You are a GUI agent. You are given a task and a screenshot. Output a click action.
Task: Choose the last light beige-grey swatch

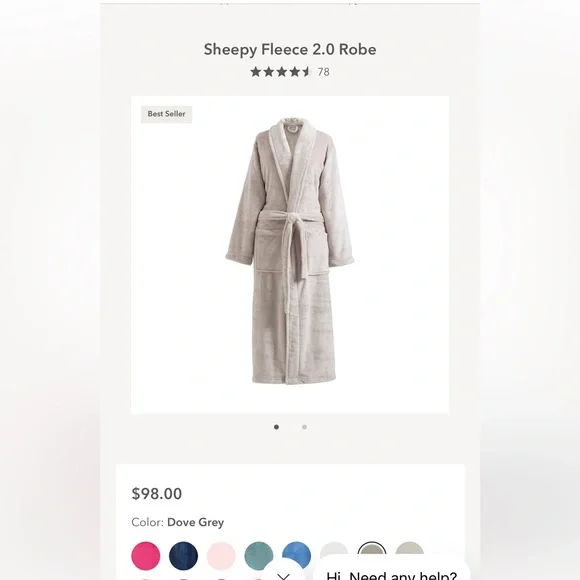tap(410, 550)
